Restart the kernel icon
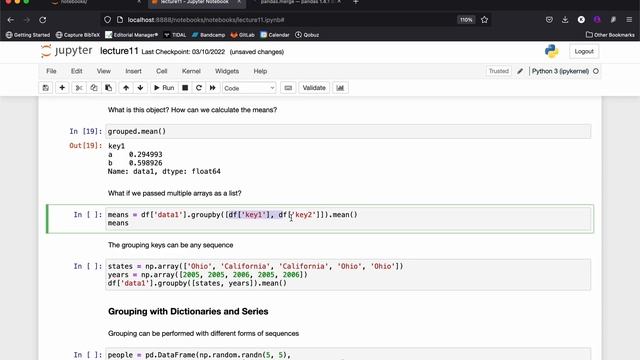The width and height of the screenshot is (640, 360). pyautogui.click(x=199, y=88)
